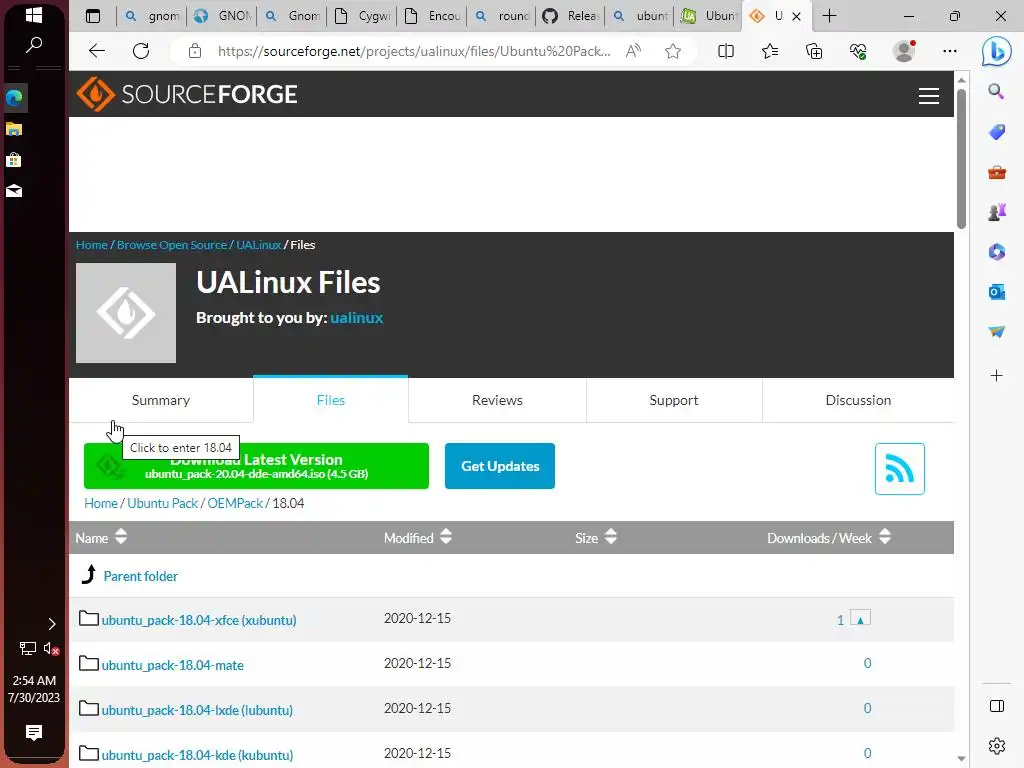The image size is (1024, 768).
Task: Open ubuntu_pack-18.04-xfce (xubuntu) folder
Action: tap(199, 620)
